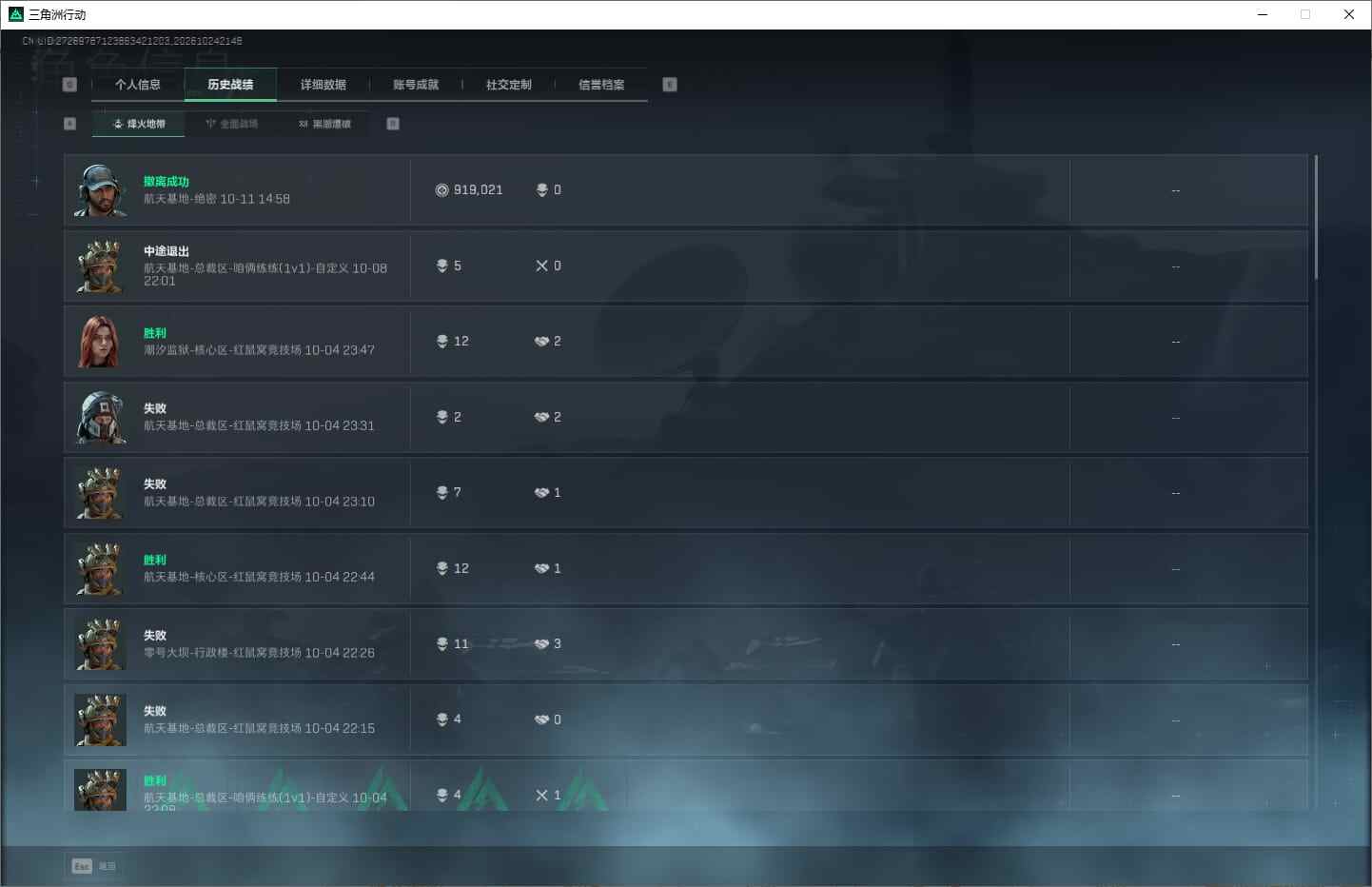
Task: Open the 账号成就 tab
Action: coord(416,85)
